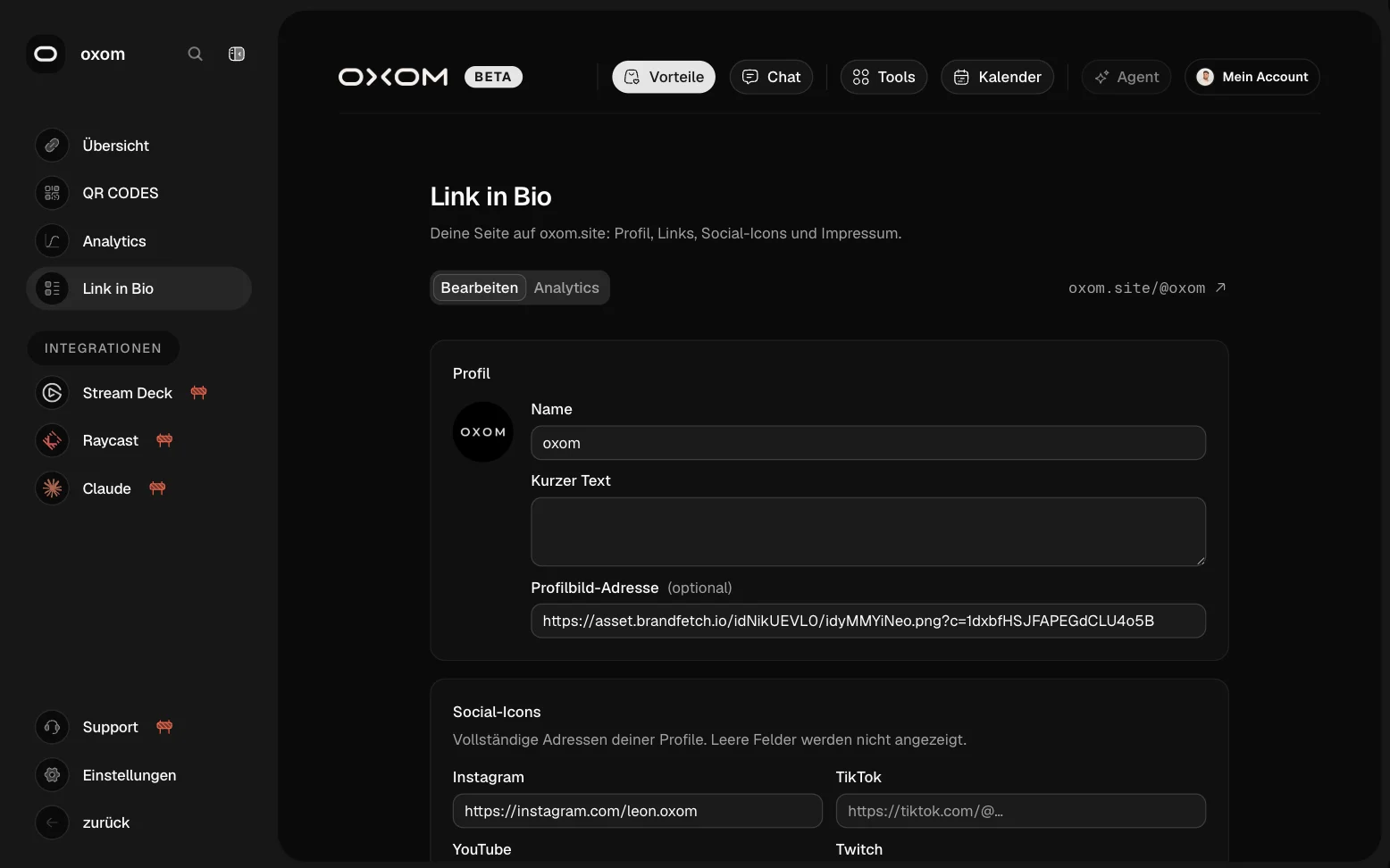Go to QR CODES in the sidebar
Image resolution: width=1390 pixels, height=868 pixels.
pyautogui.click(x=138, y=193)
